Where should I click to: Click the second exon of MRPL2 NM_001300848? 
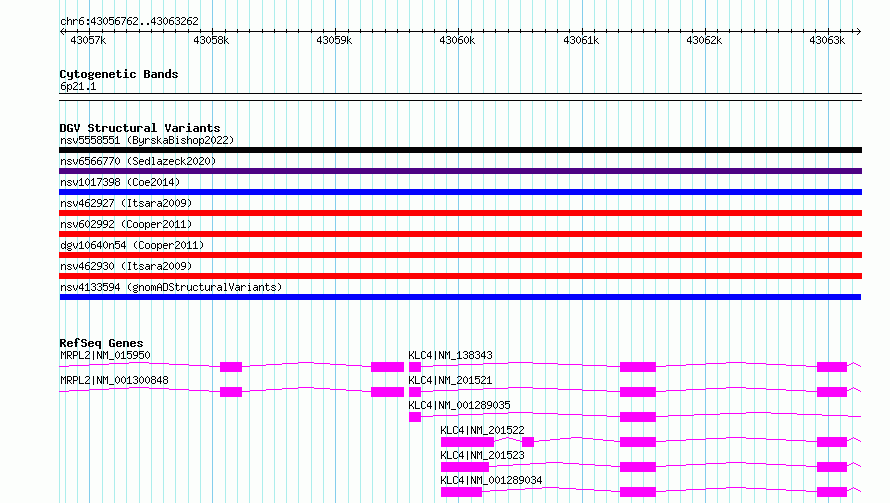coord(387,392)
